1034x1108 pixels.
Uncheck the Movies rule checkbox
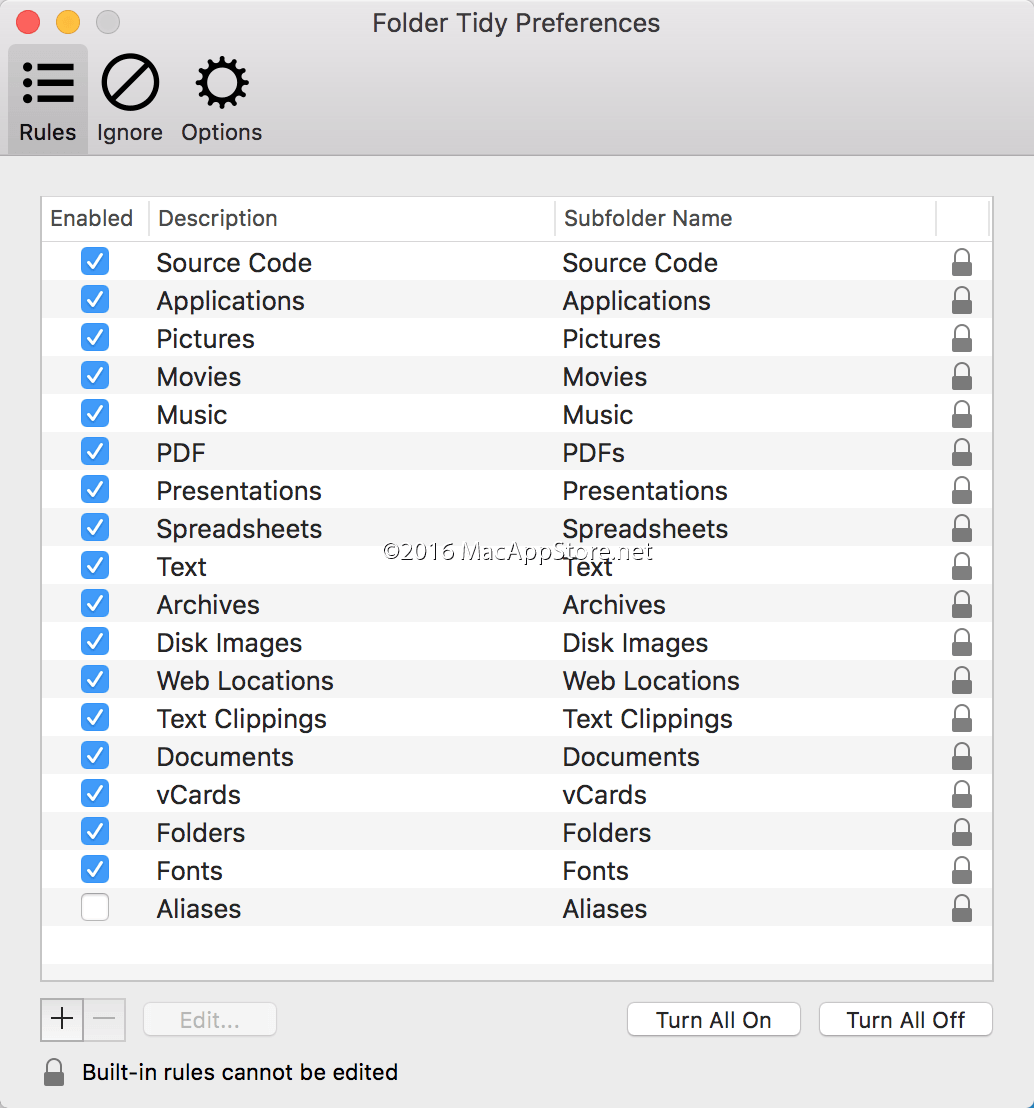tap(95, 376)
